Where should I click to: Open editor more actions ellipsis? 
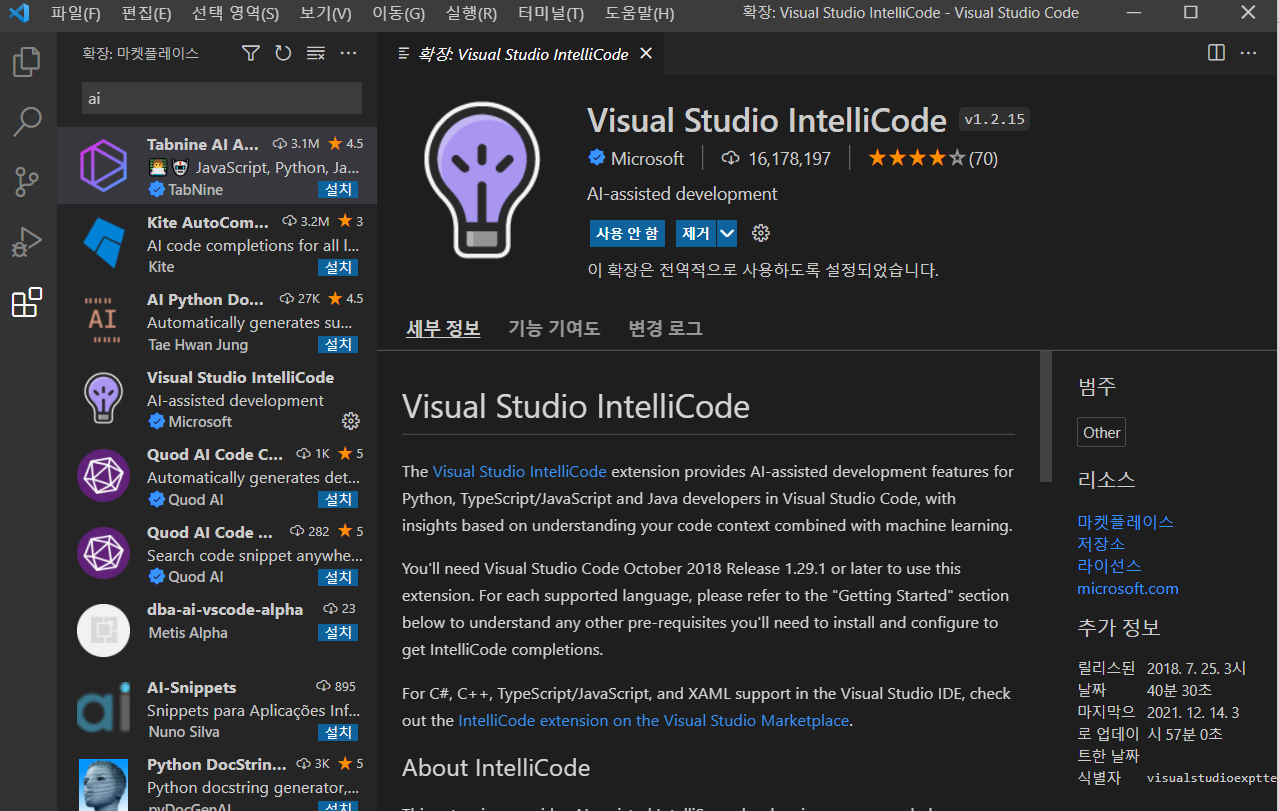click(1248, 53)
